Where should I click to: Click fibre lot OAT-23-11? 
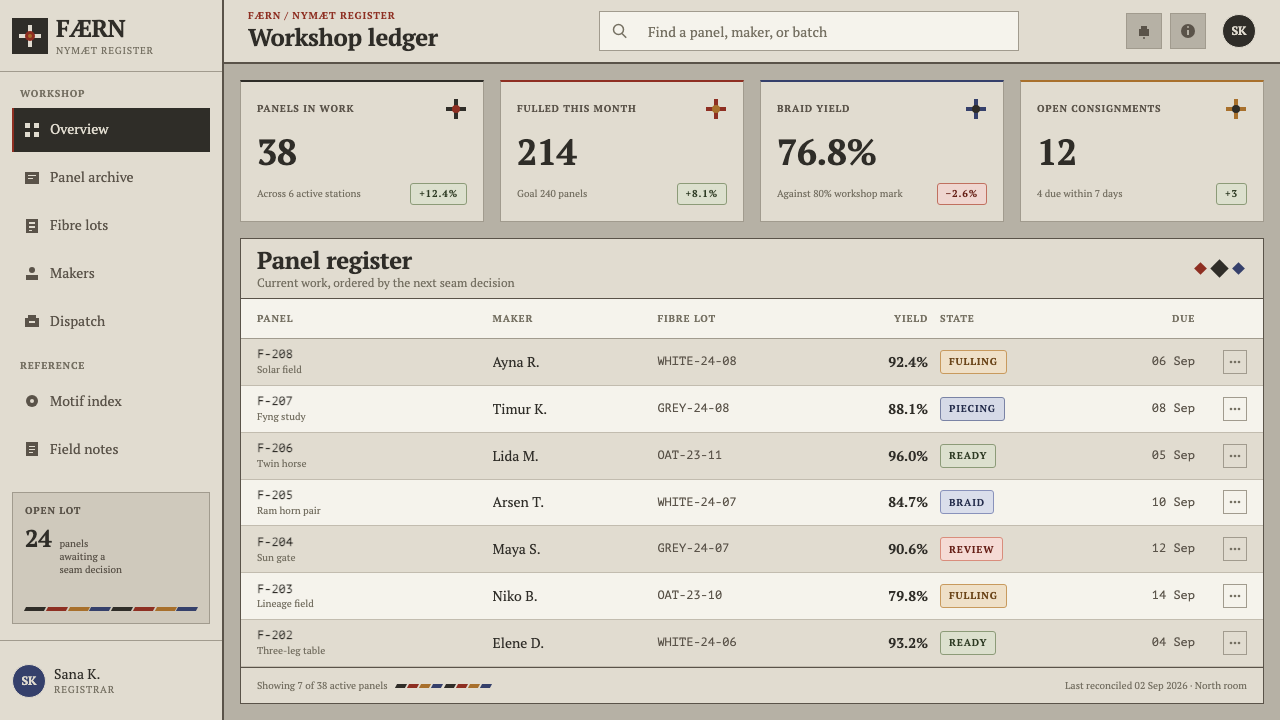[x=689, y=455]
